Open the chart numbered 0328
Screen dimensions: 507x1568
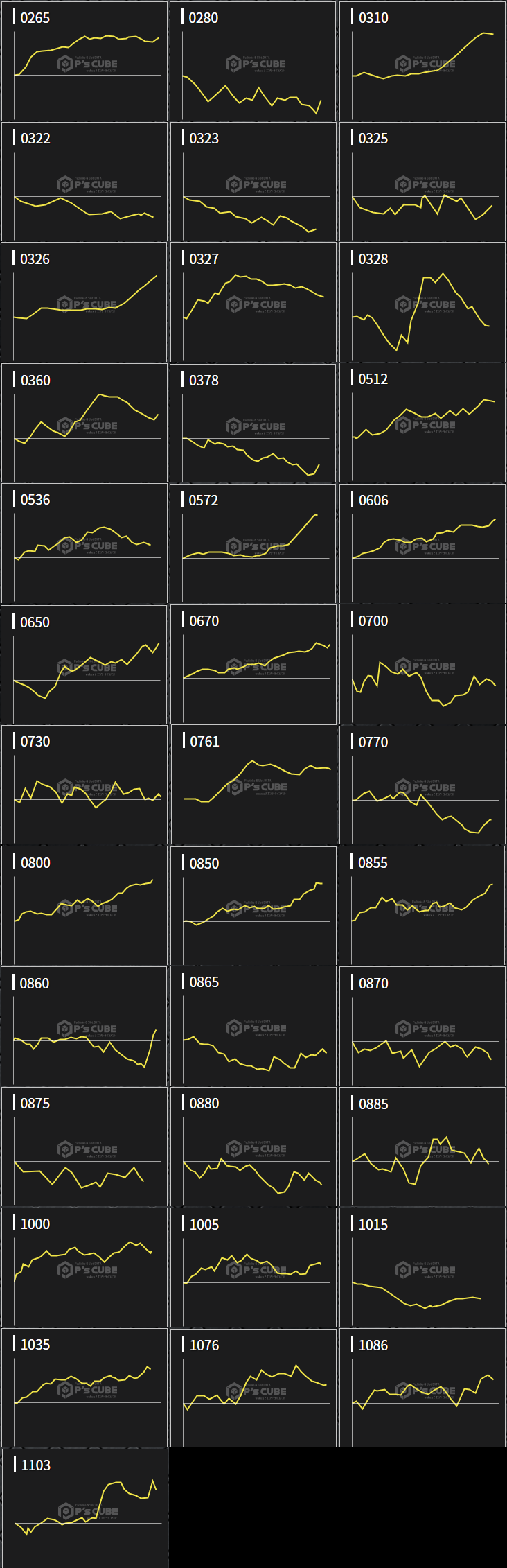[x=423, y=303]
